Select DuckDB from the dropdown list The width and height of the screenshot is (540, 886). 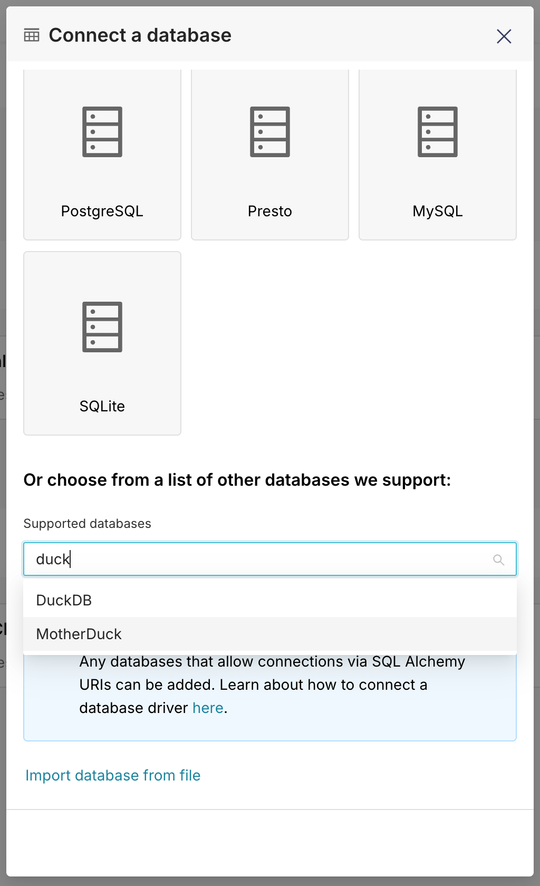click(x=270, y=600)
